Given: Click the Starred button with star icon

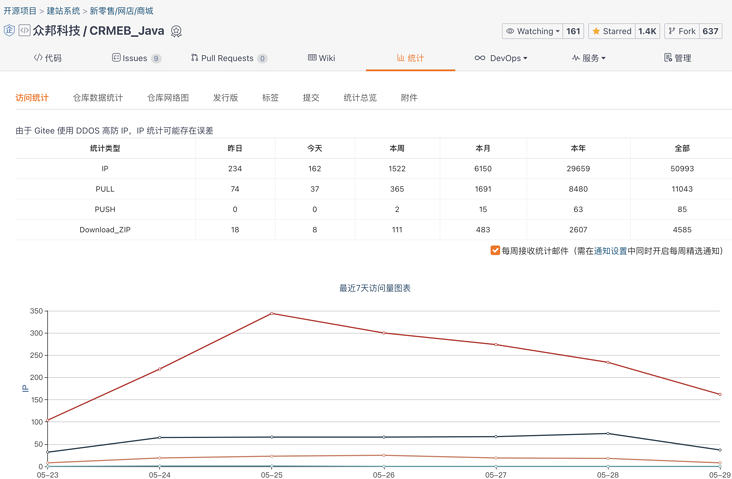Looking at the screenshot, I should [x=610, y=31].
